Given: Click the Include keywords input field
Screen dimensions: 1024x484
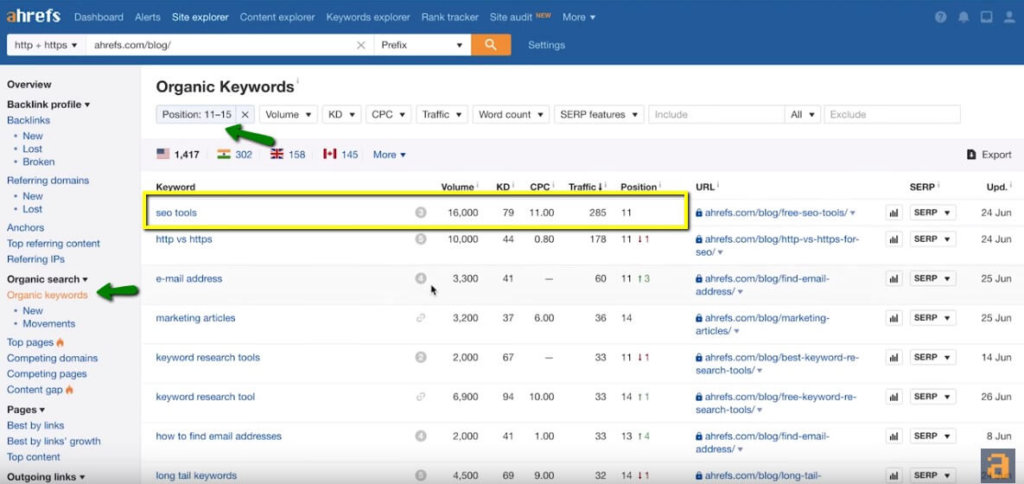Looking at the screenshot, I should pyautogui.click(x=716, y=114).
